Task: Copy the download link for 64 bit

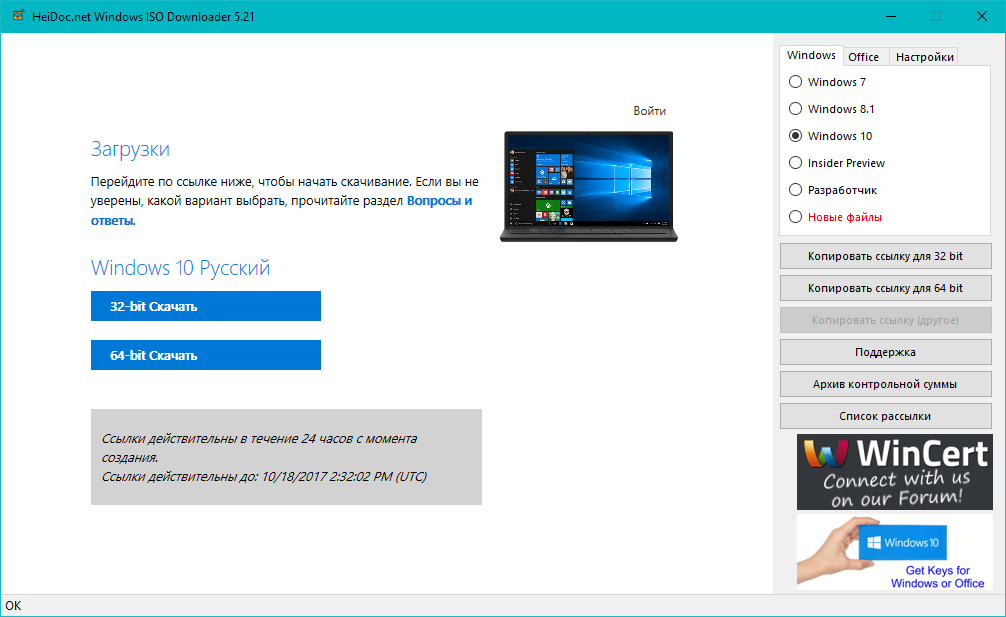Action: coord(885,288)
